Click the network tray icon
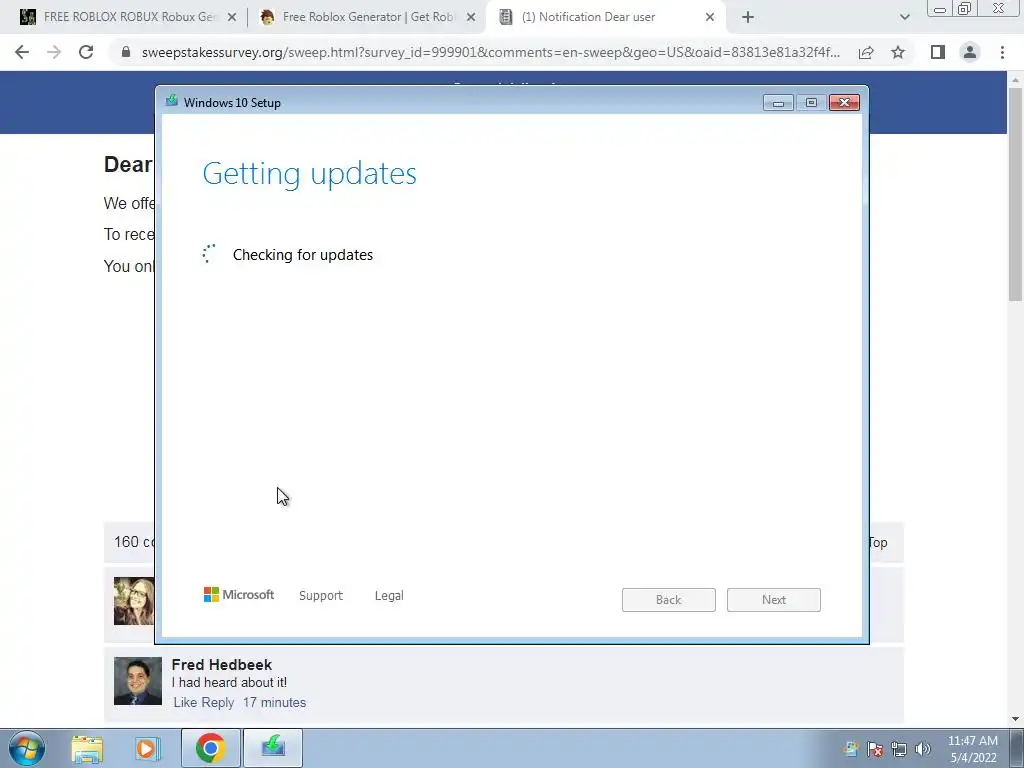This screenshot has width=1024, height=768. (x=899, y=750)
